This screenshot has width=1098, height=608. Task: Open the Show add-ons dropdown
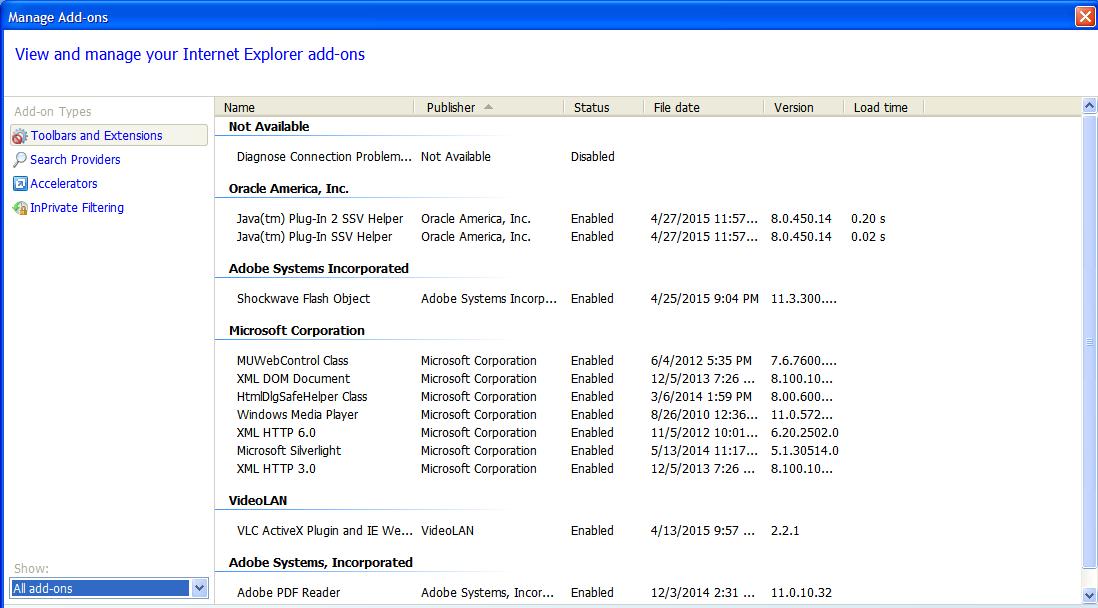coord(199,588)
